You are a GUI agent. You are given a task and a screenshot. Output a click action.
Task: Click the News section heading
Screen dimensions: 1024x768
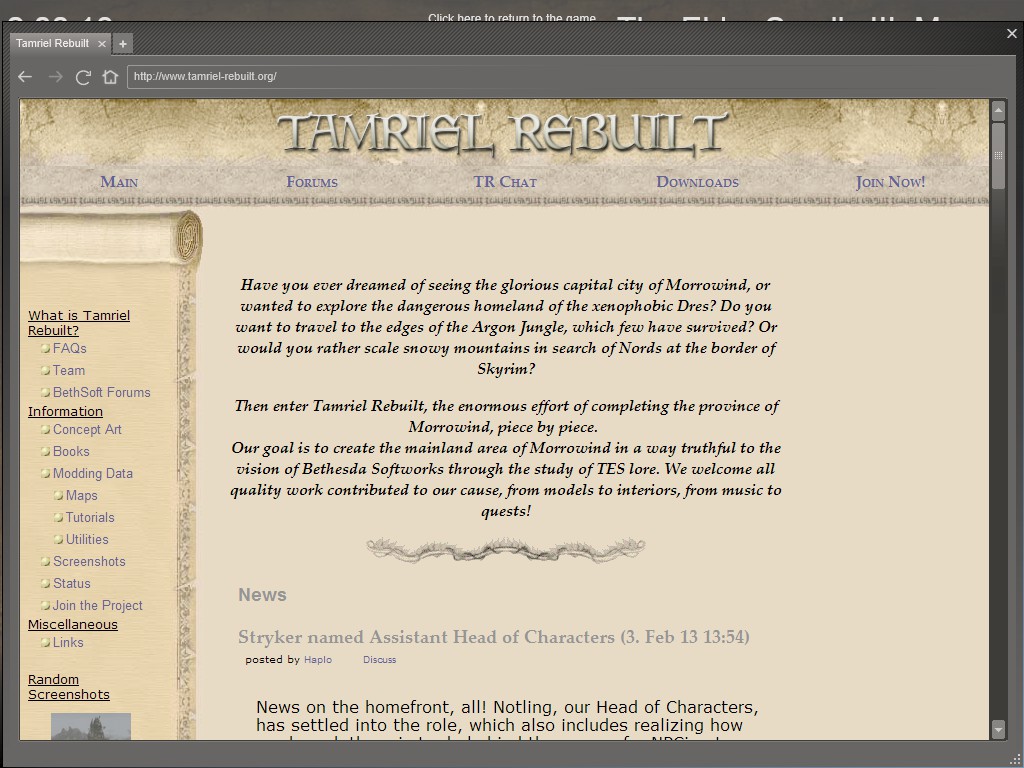262,595
